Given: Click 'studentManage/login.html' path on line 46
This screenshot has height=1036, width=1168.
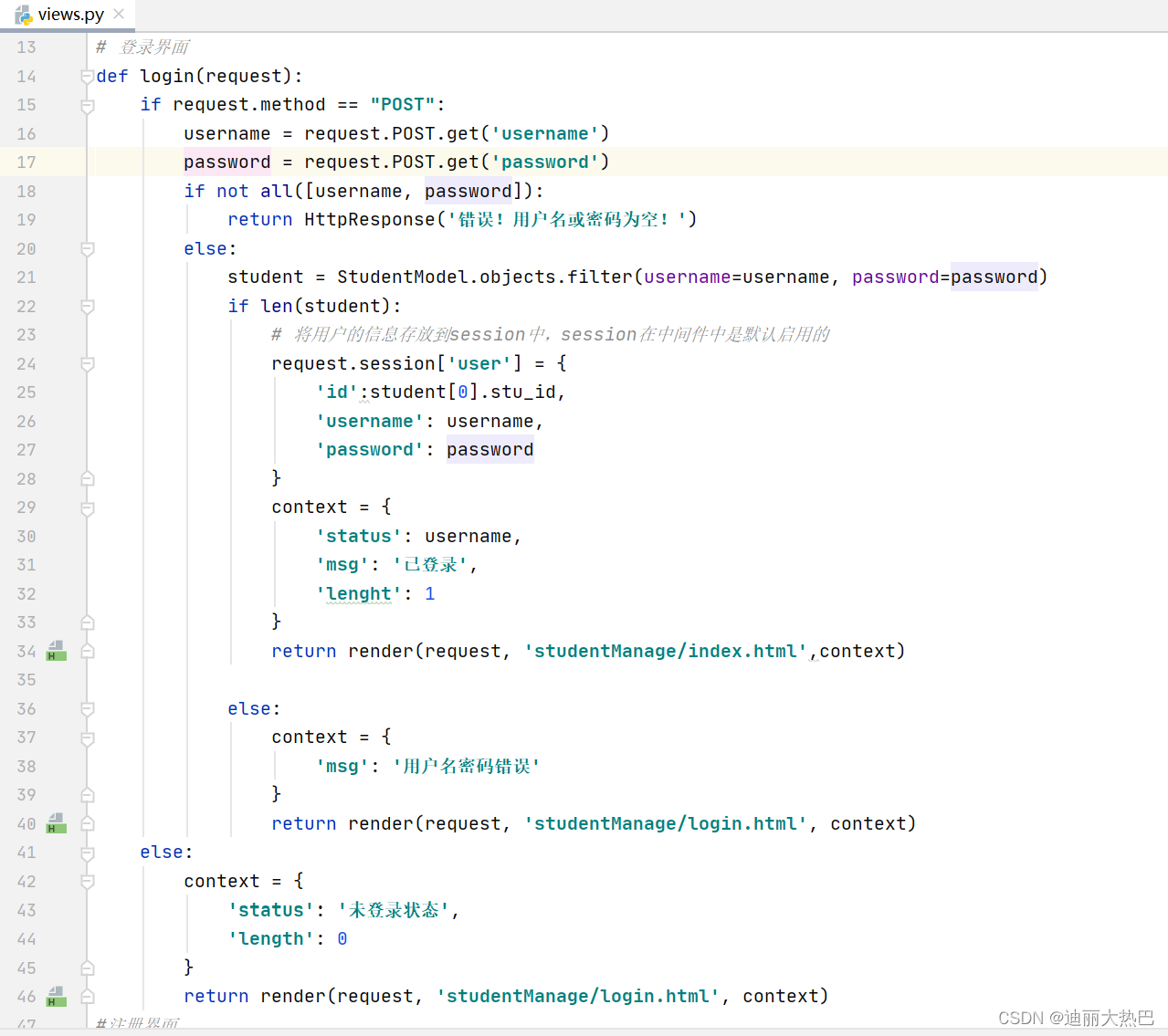Looking at the screenshot, I should pyautogui.click(x=578, y=996).
